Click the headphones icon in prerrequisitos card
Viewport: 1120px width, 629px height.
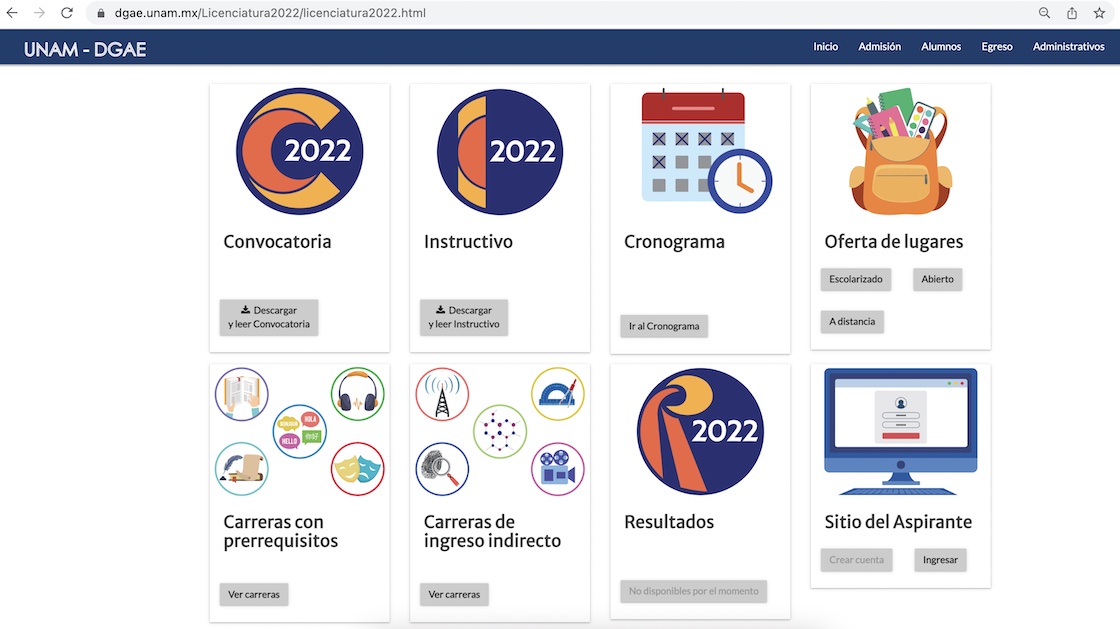tap(357, 393)
